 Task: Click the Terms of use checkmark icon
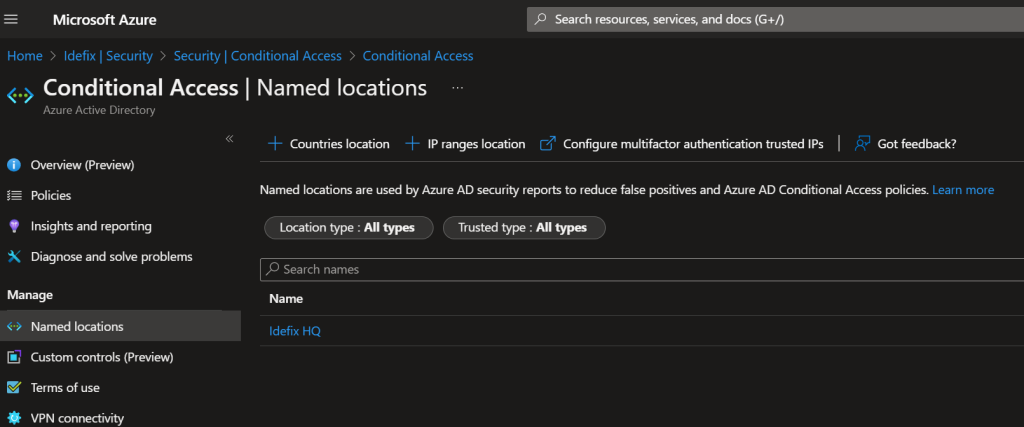point(14,388)
